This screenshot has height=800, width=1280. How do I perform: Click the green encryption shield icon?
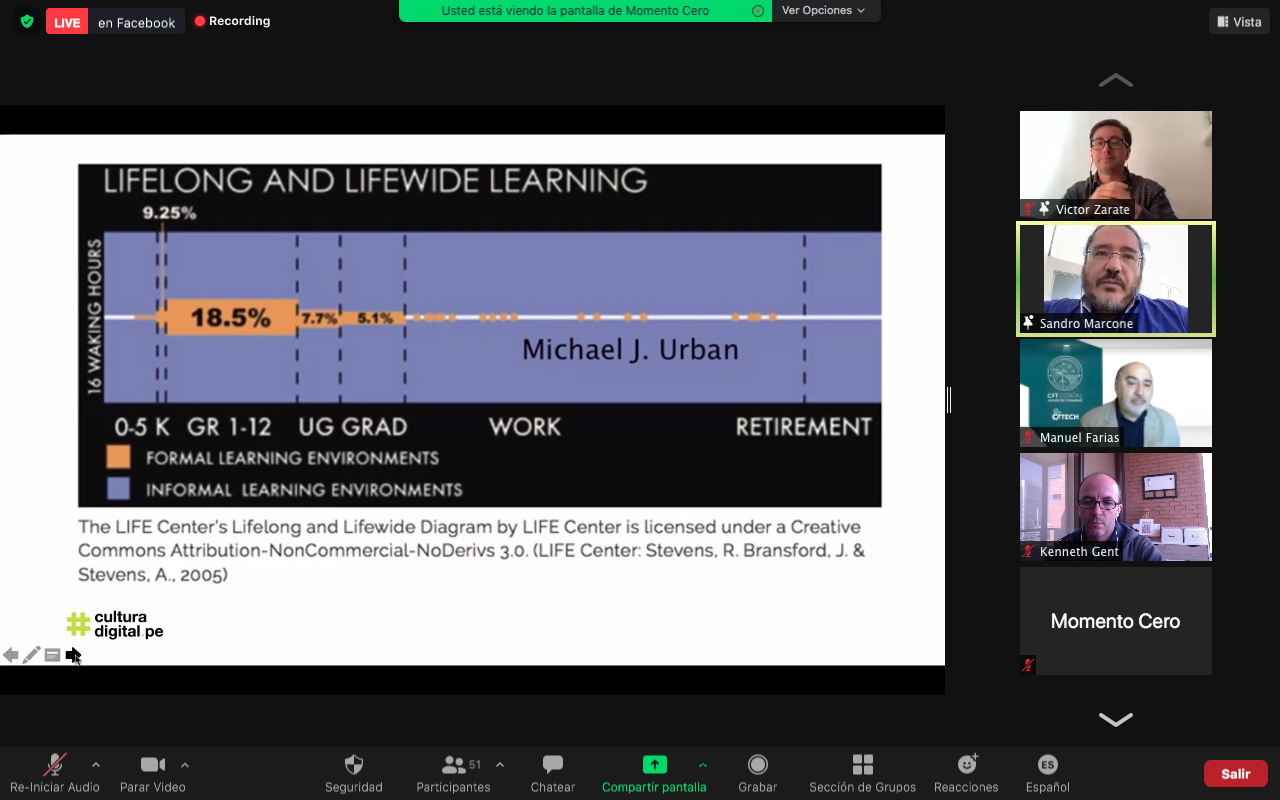click(x=27, y=21)
